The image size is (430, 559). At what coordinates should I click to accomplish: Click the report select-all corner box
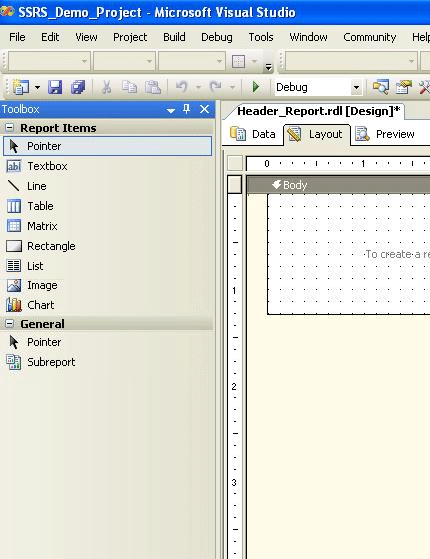pyautogui.click(x=235, y=163)
